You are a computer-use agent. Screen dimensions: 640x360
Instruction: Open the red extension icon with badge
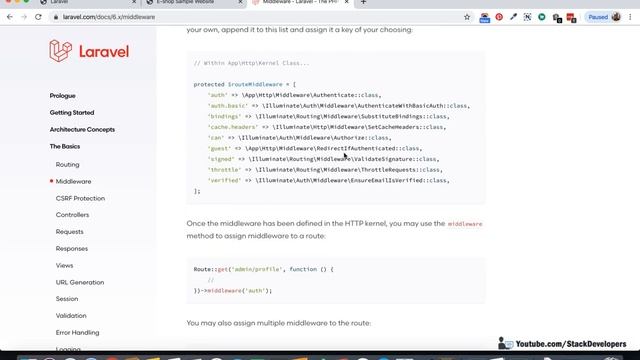(x=571, y=18)
